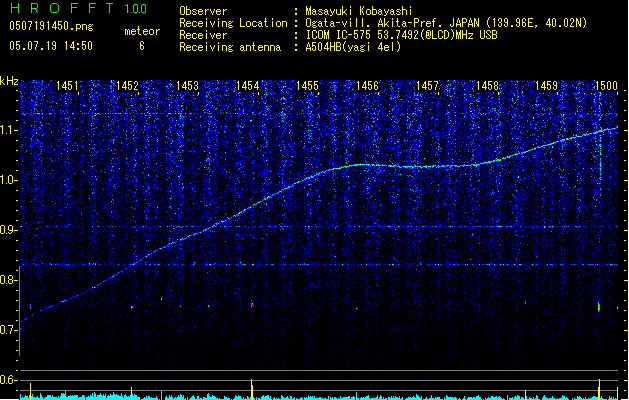Select the 1453 time marker
629x400 pixels.
188,87
